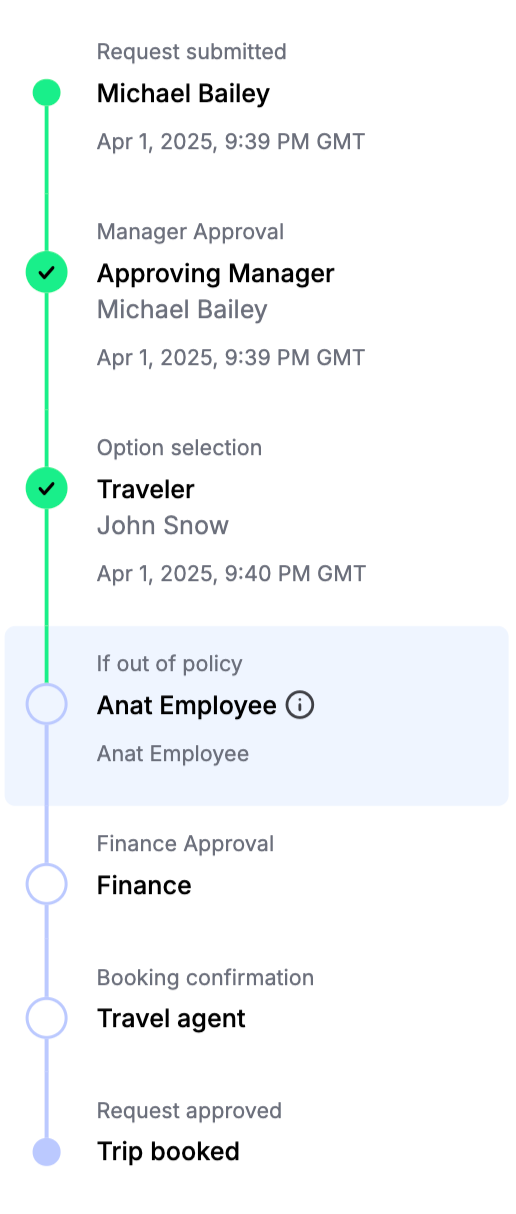Click the green checkmark for Manager Approval
The width and height of the screenshot is (516, 1214).
pyautogui.click(x=46, y=272)
